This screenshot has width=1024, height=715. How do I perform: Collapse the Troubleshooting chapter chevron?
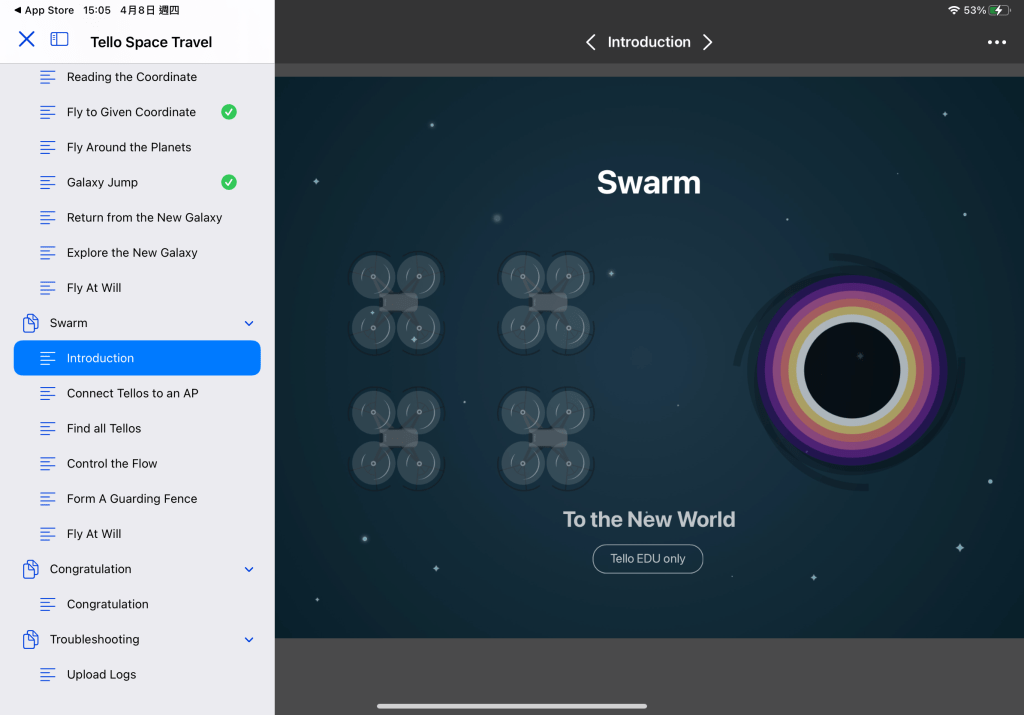coord(249,639)
